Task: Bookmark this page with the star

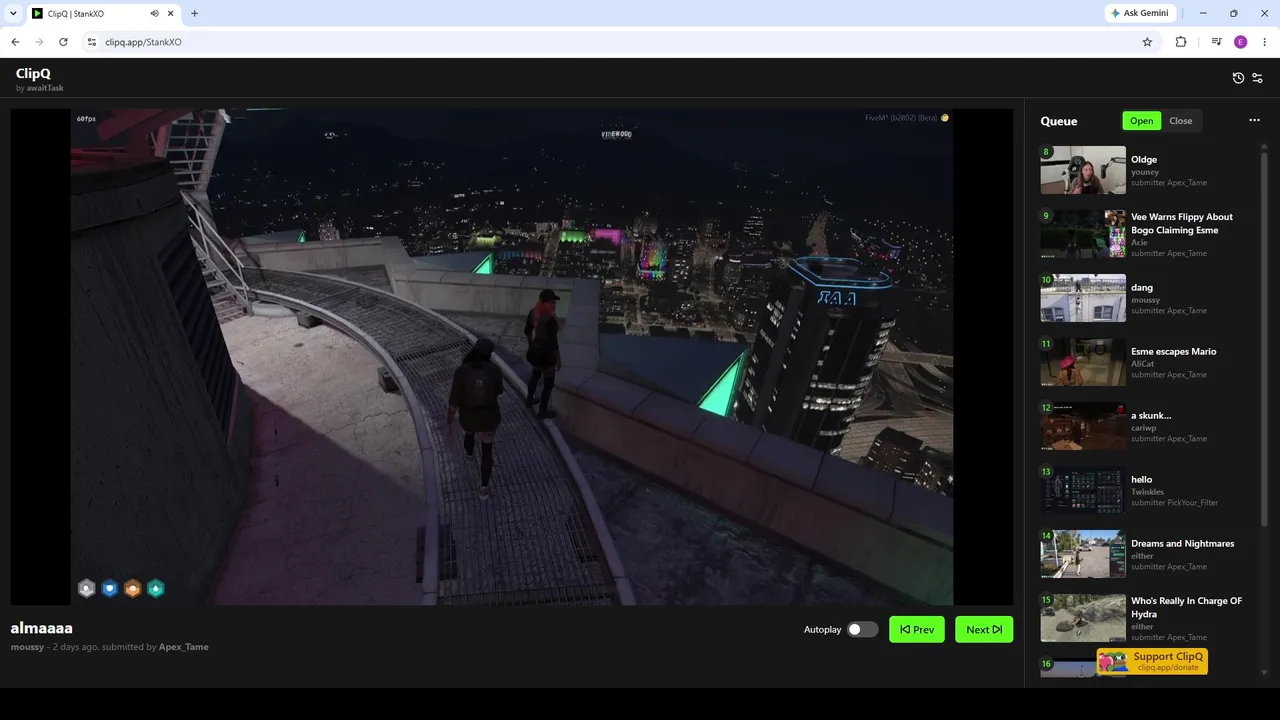Action: (x=1147, y=42)
